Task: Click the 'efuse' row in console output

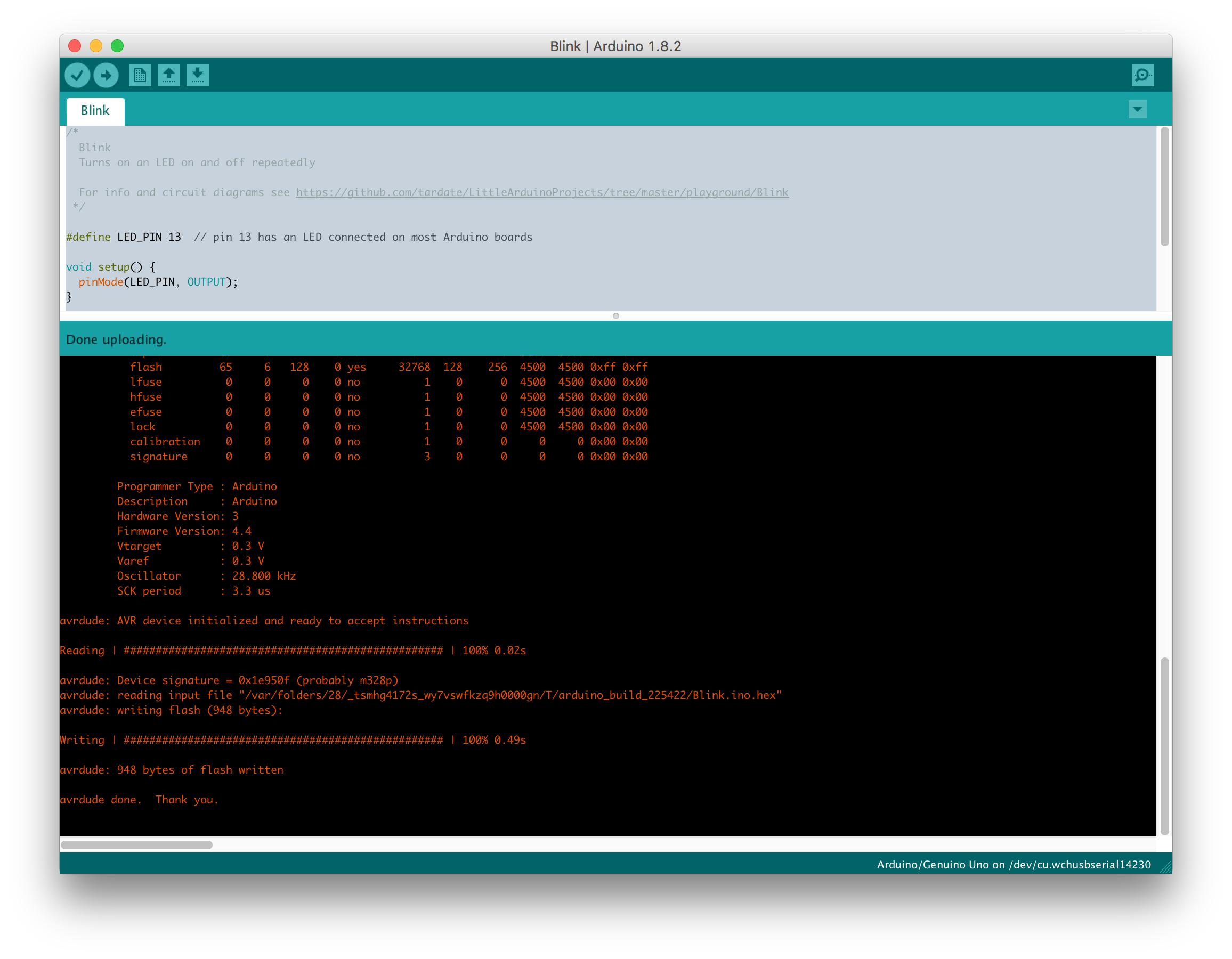Action: coord(388,412)
